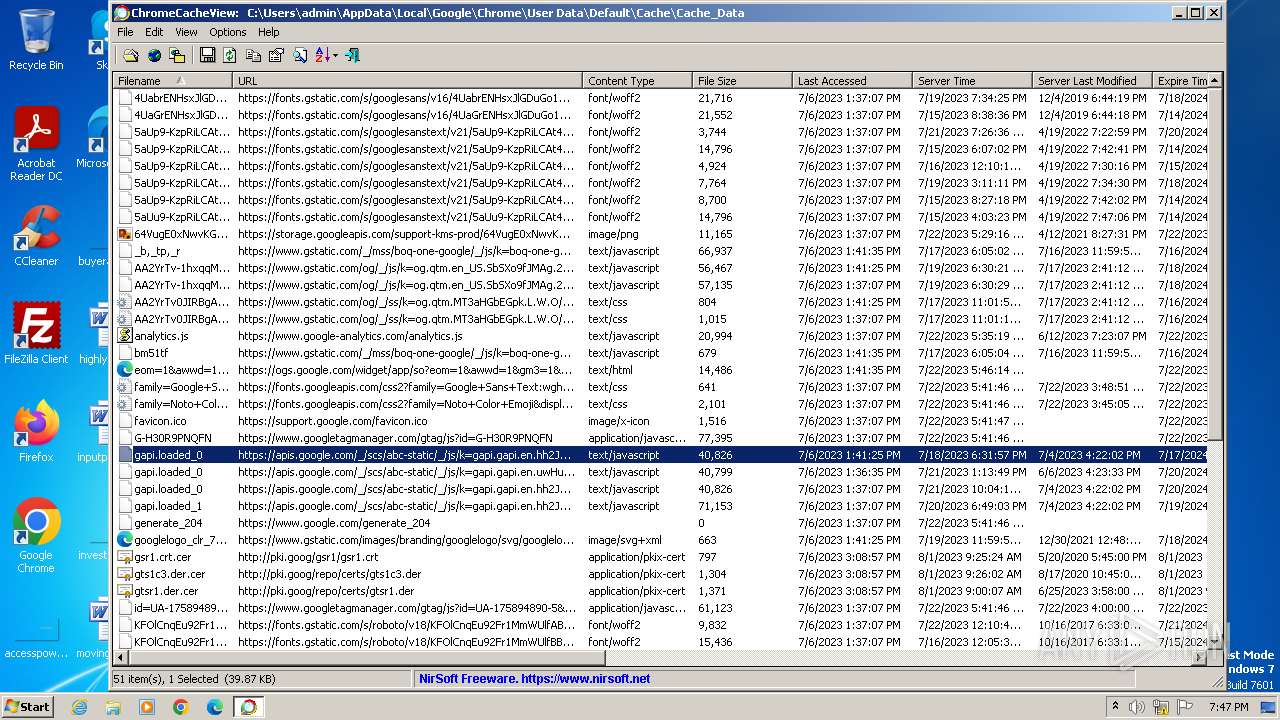This screenshot has width=1280, height=720.
Task: Click the Windows Start button
Action: click(28, 706)
